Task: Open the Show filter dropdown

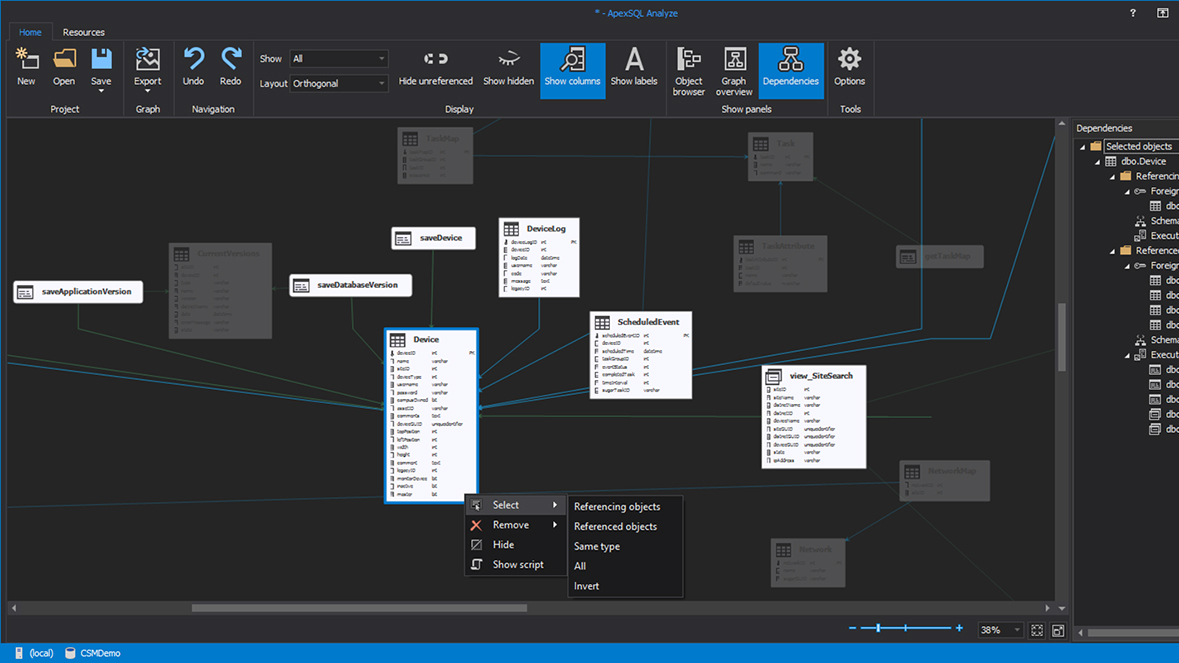Action: [x=339, y=59]
